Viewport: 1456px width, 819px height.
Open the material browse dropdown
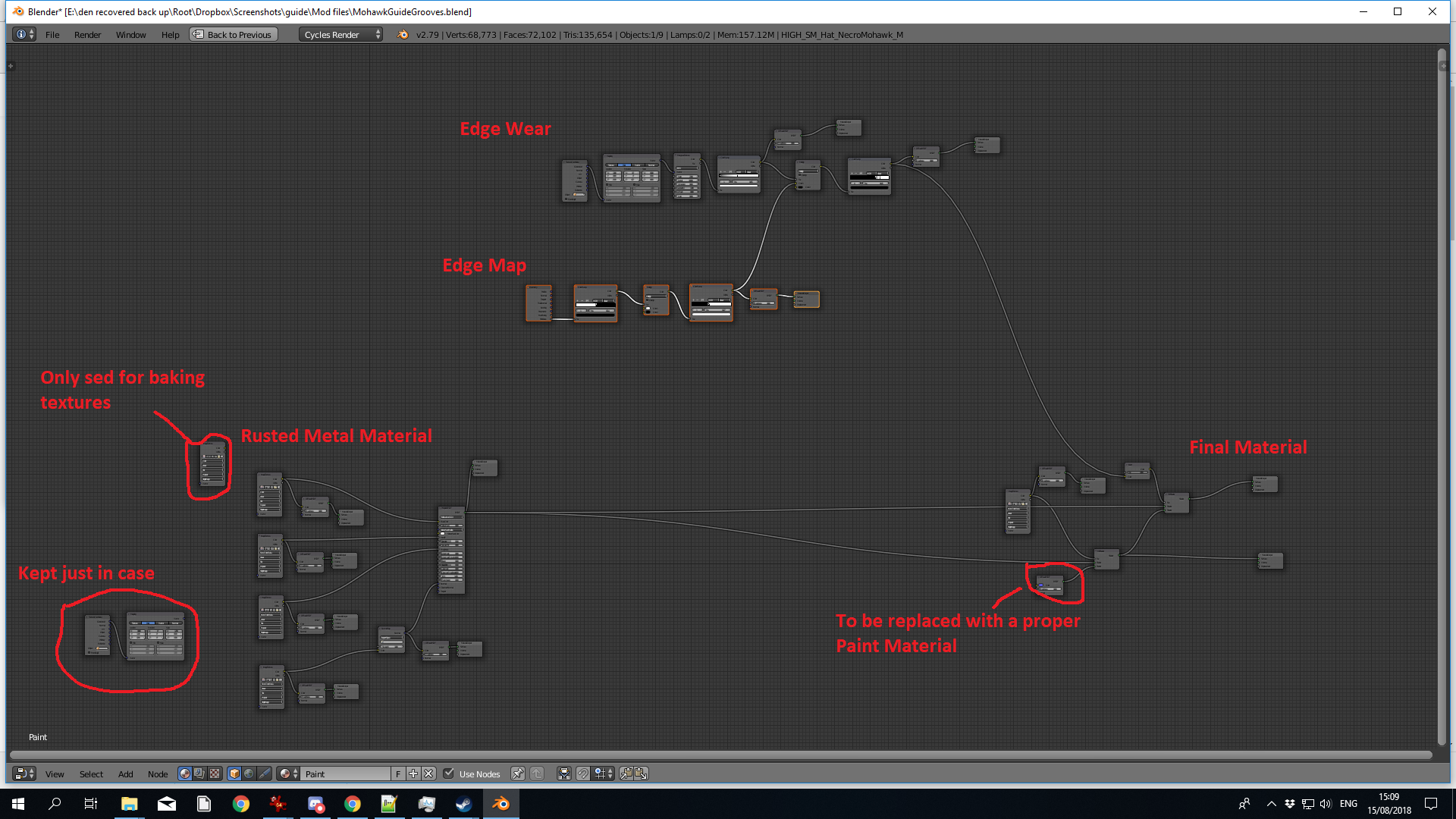[288, 773]
